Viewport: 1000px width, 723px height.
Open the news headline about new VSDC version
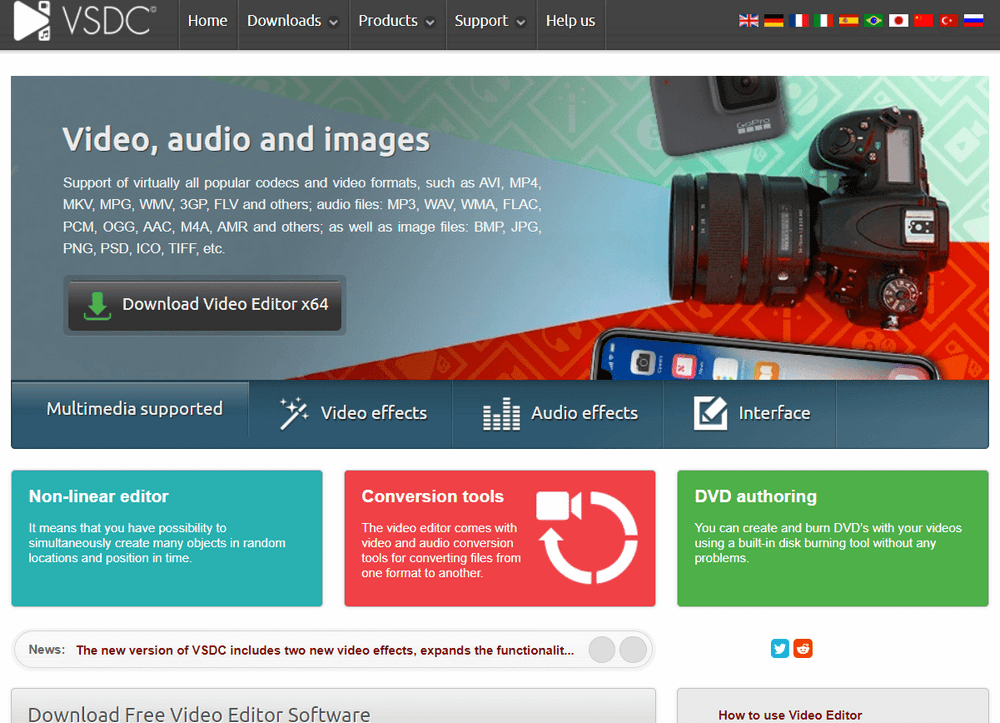(325, 650)
